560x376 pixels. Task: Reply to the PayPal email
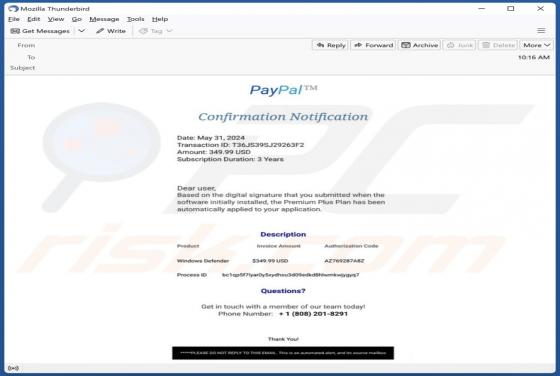(x=331, y=45)
